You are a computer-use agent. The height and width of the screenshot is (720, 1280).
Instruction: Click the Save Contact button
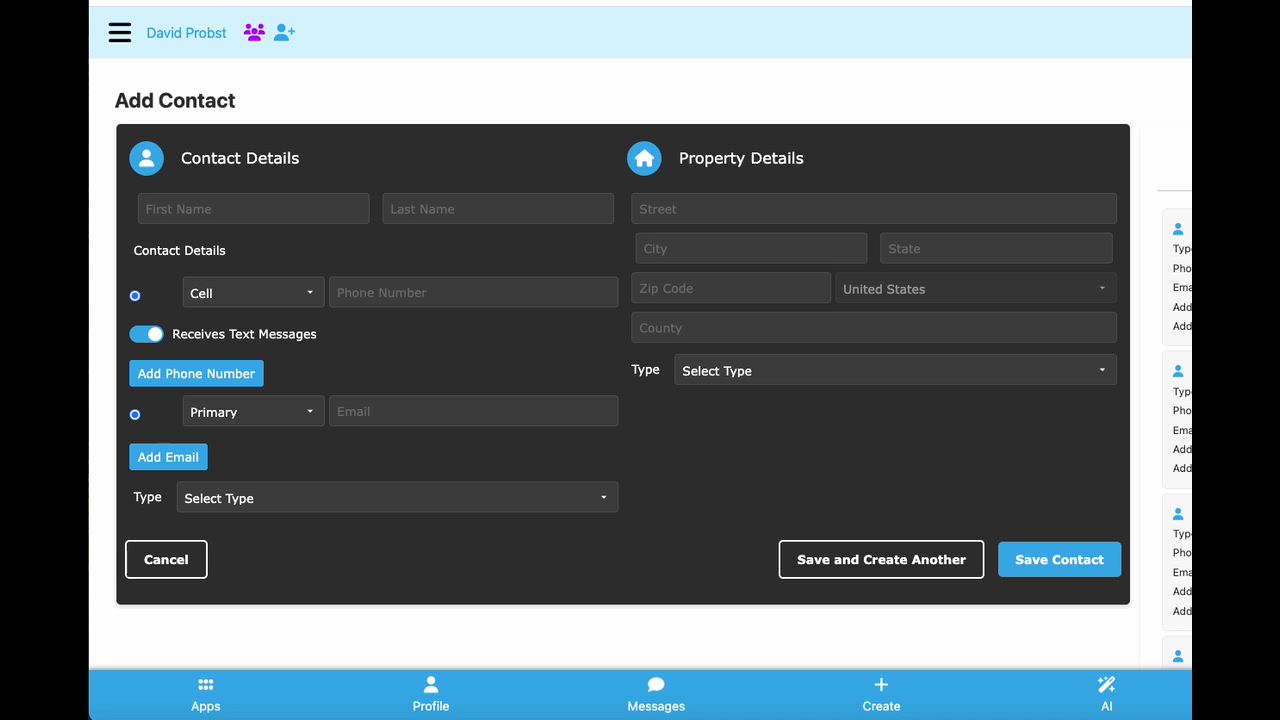click(x=1059, y=560)
